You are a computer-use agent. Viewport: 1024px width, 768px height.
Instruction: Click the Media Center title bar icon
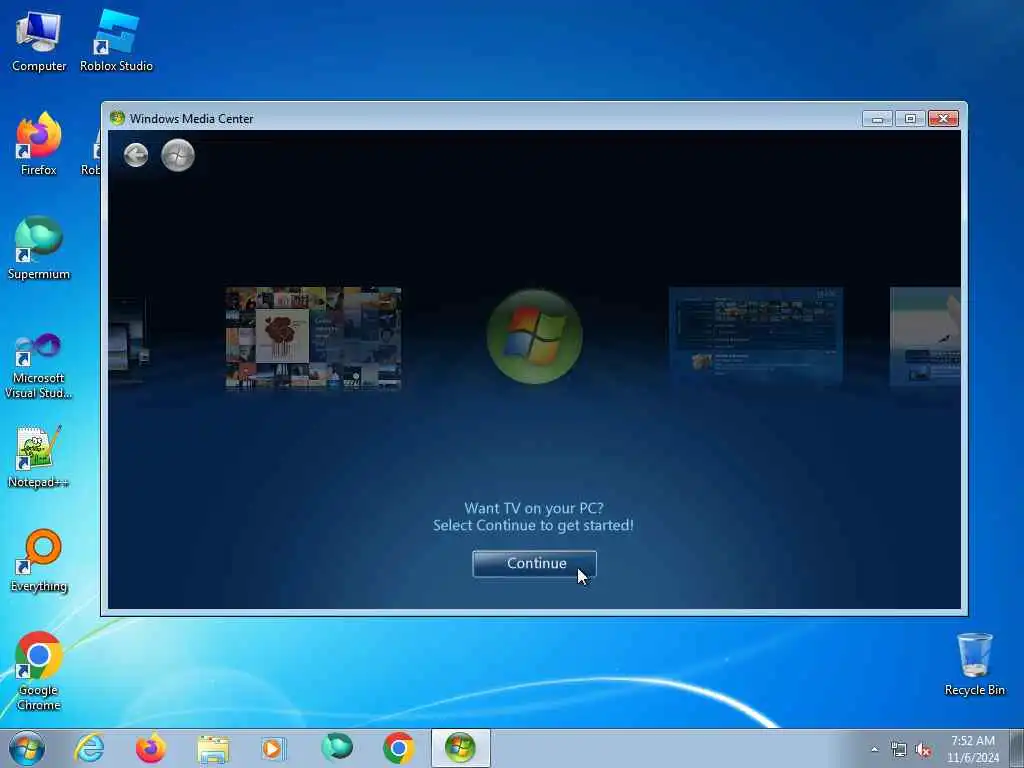(x=118, y=118)
